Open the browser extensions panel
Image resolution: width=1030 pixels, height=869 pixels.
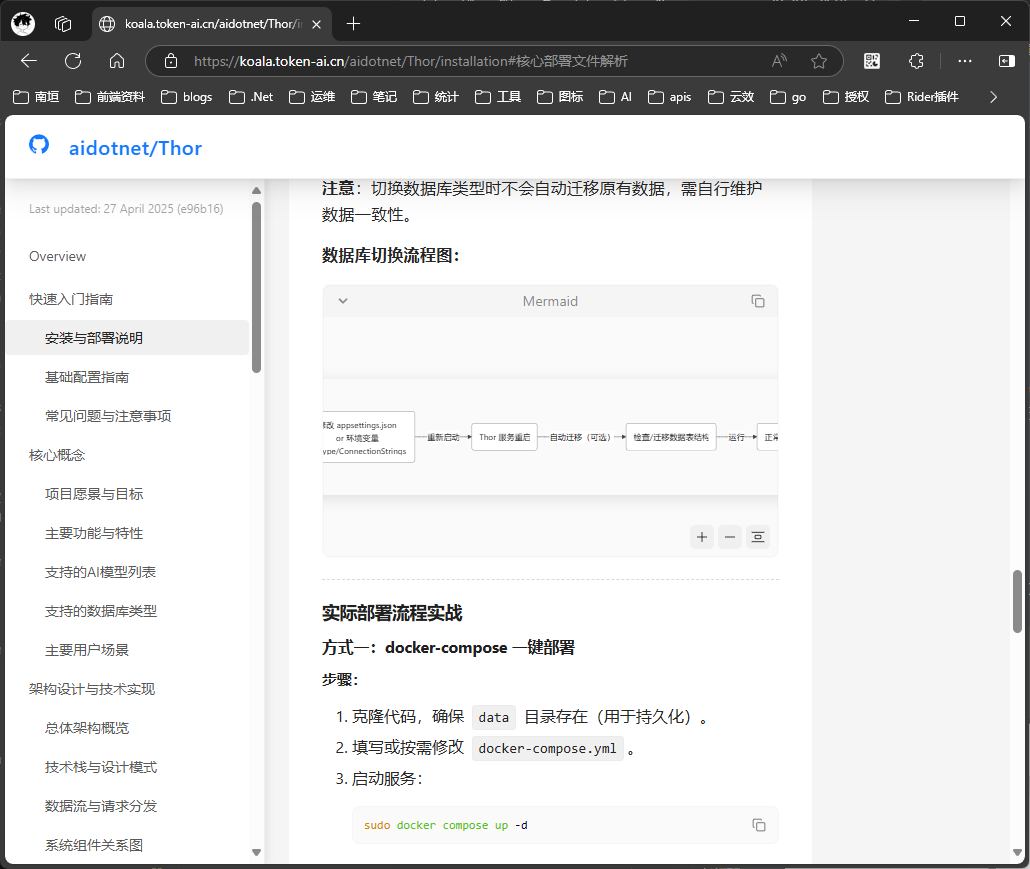tap(916, 61)
